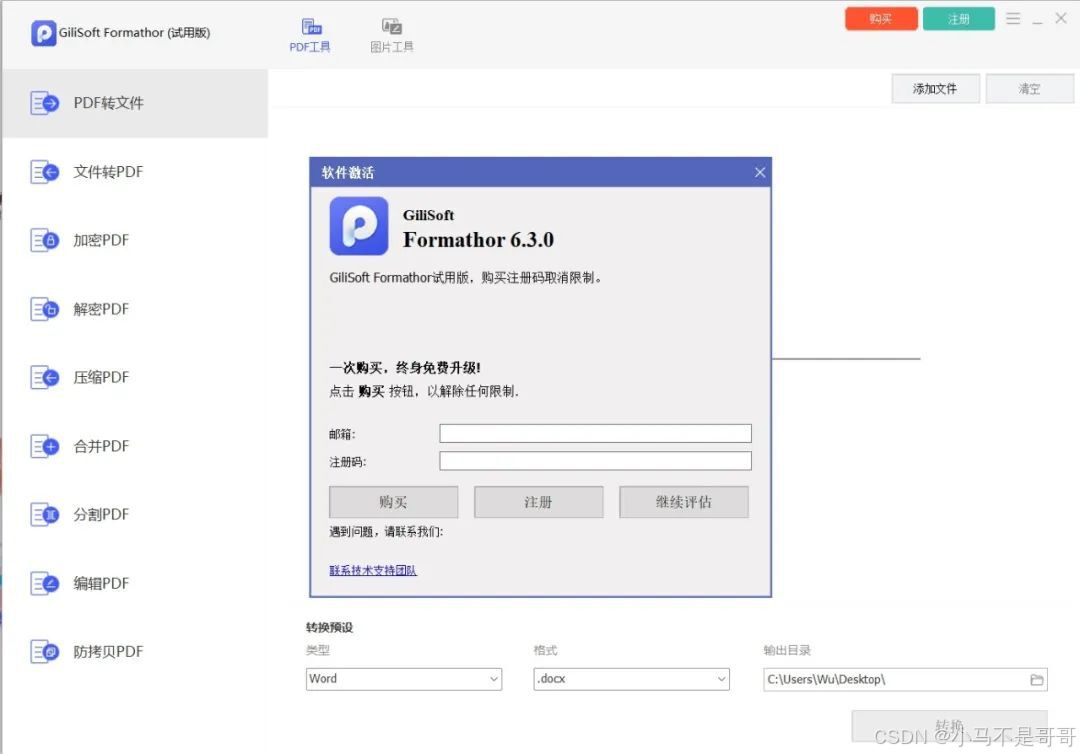The width and height of the screenshot is (1080, 754).
Task: Click the GiliSoft Formathor logo icon in title bar
Action: [43, 32]
